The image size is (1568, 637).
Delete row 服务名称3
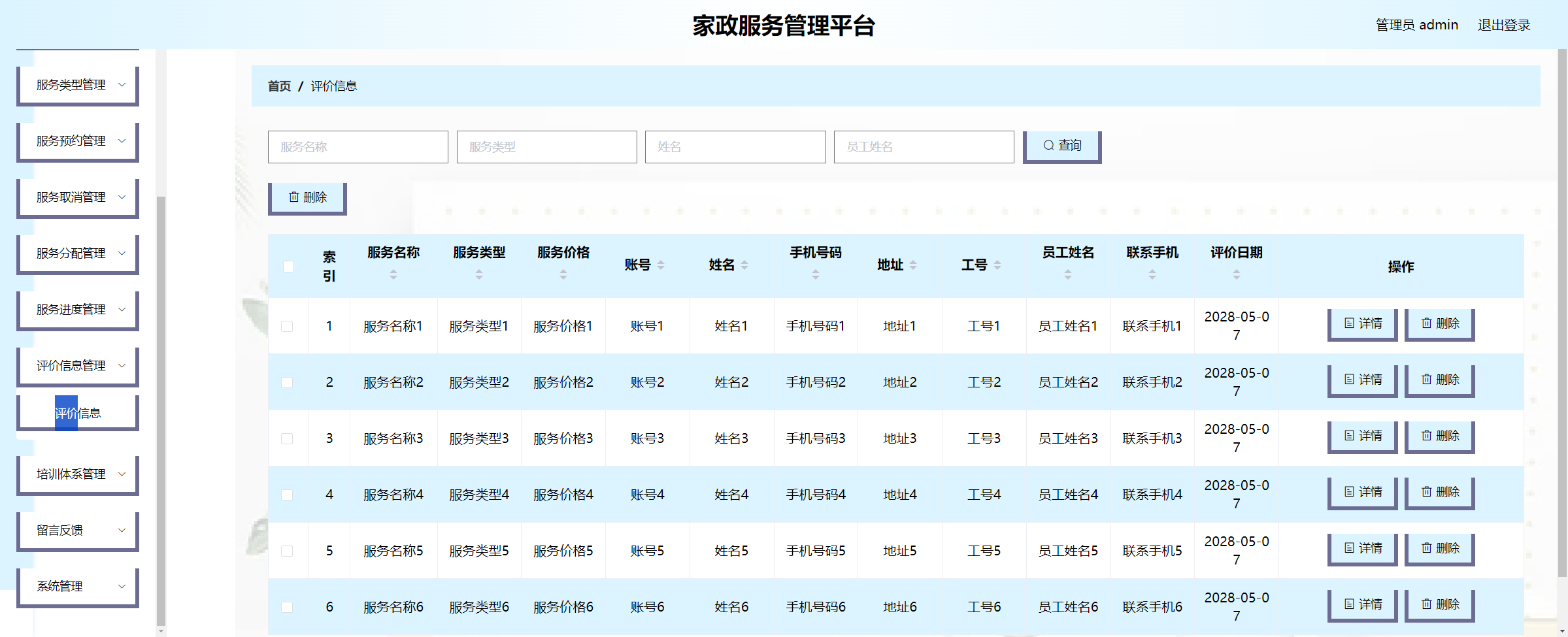point(1440,436)
